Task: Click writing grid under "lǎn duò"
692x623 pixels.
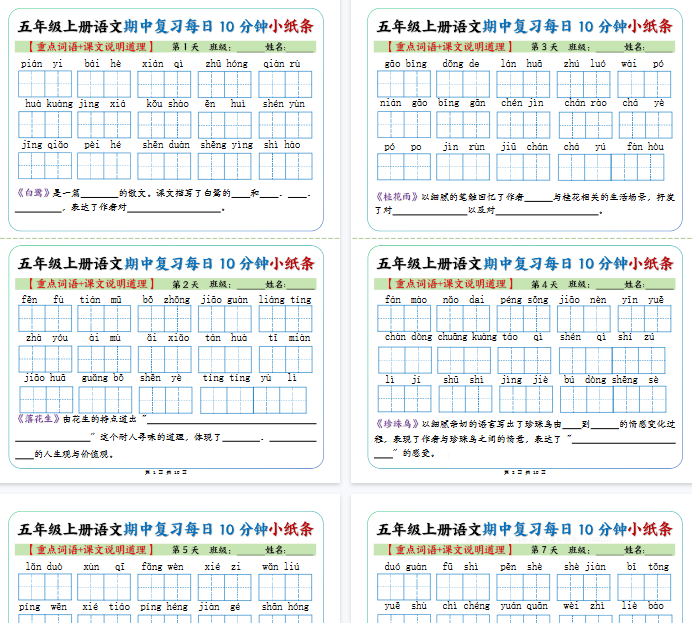Action: click(43, 586)
